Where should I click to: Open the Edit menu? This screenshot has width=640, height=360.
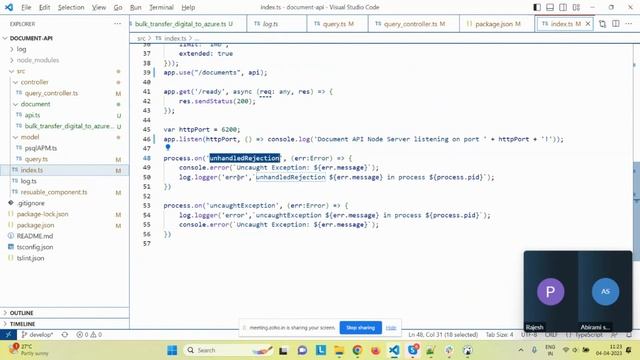[44, 7]
